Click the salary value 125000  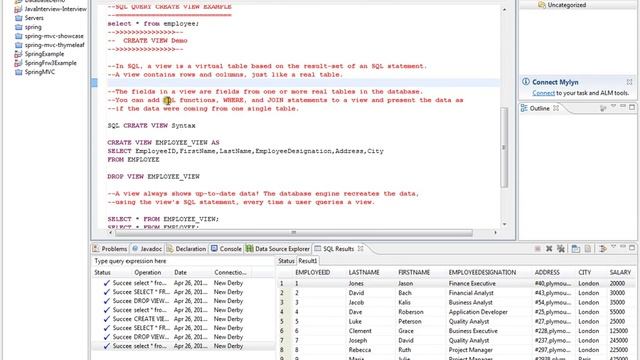click(619, 331)
